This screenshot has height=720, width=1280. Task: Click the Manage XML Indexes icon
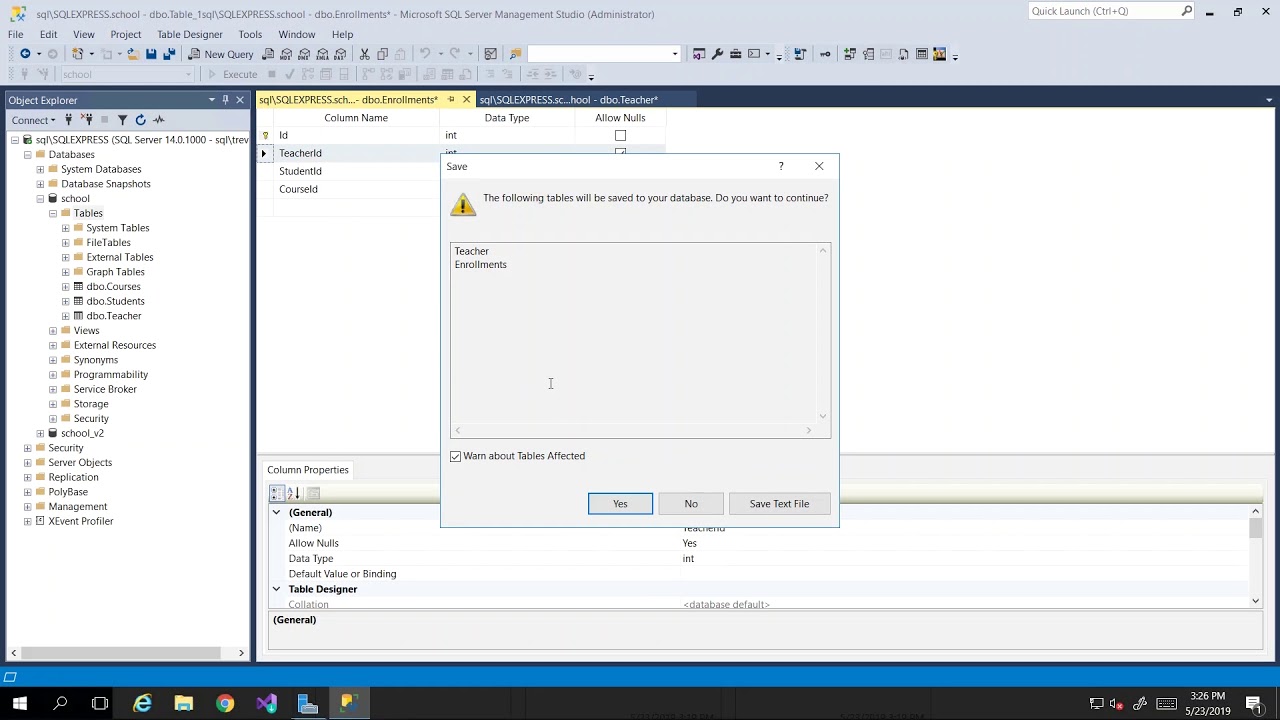[x=903, y=54]
